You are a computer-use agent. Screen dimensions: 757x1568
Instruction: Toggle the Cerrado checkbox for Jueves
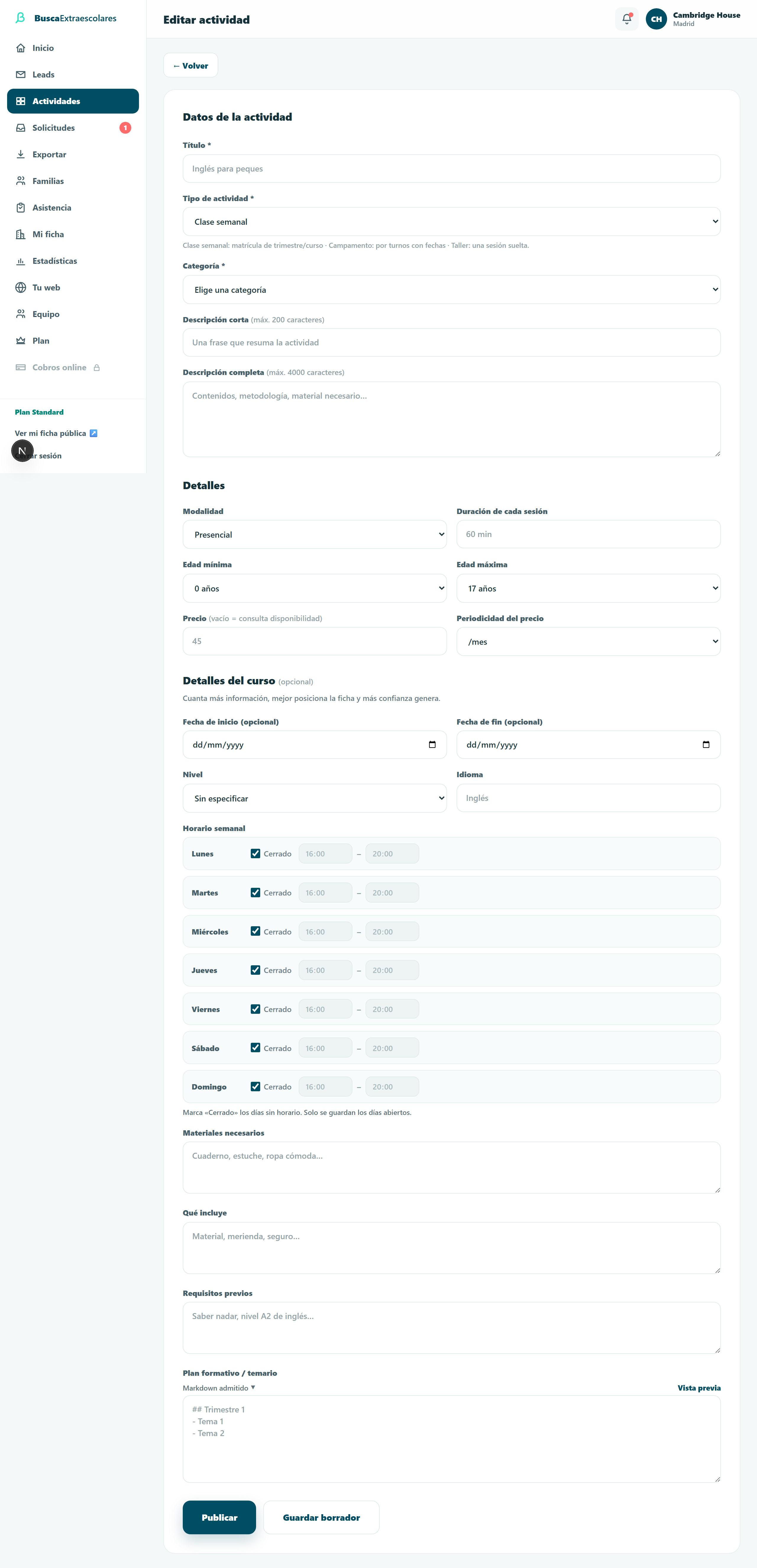(x=255, y=970)
